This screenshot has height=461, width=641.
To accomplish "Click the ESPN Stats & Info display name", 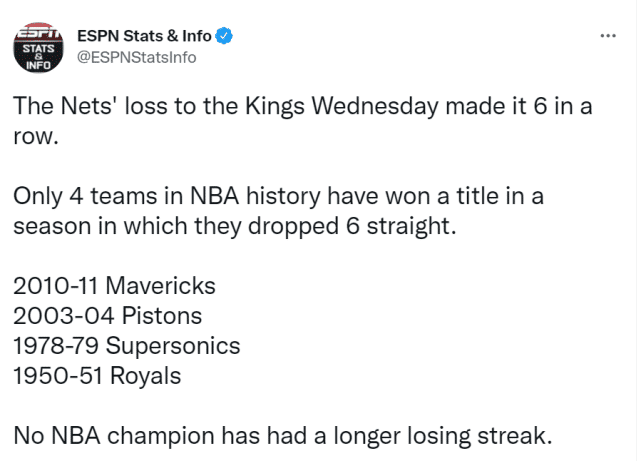I will point(145,36).
